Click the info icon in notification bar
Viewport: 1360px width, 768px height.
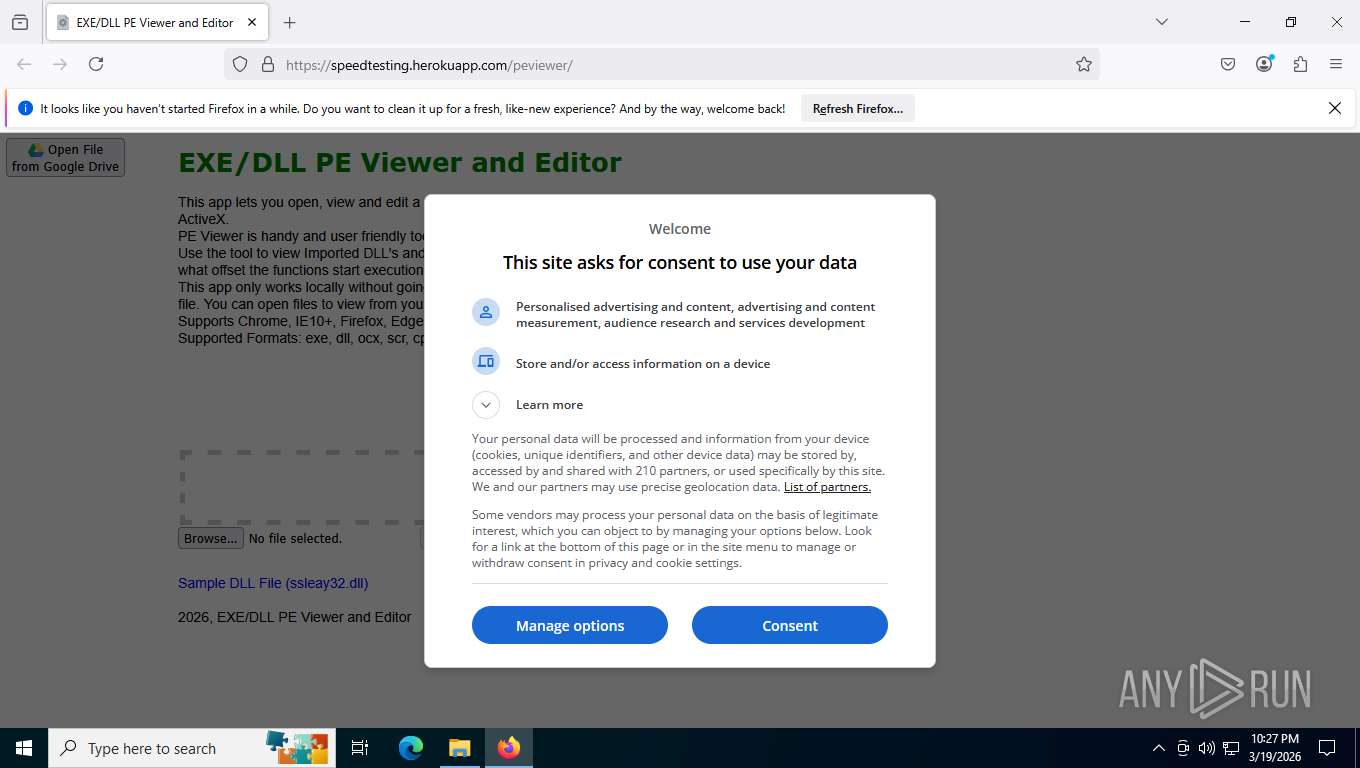pos(25,108)
